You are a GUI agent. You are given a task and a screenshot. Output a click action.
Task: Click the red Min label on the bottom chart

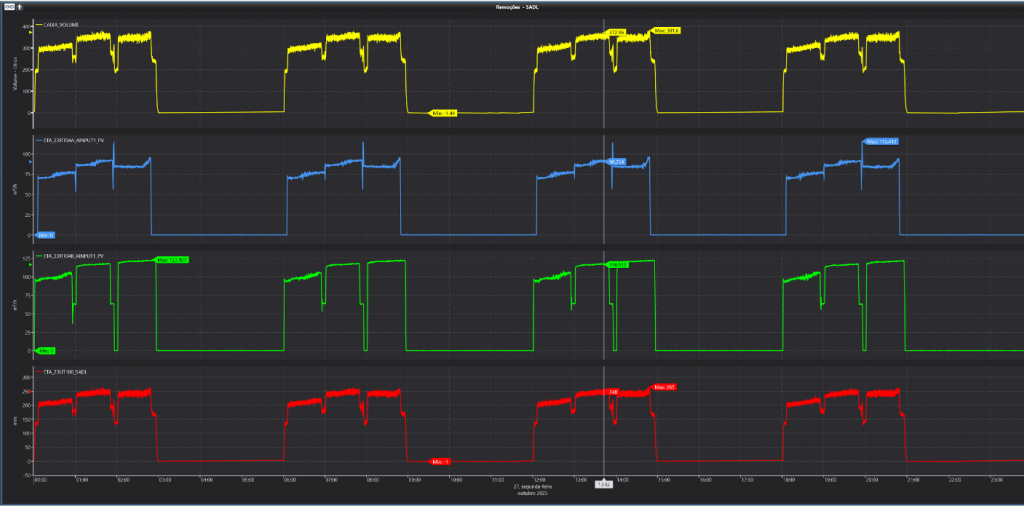(x=441, y=461)
